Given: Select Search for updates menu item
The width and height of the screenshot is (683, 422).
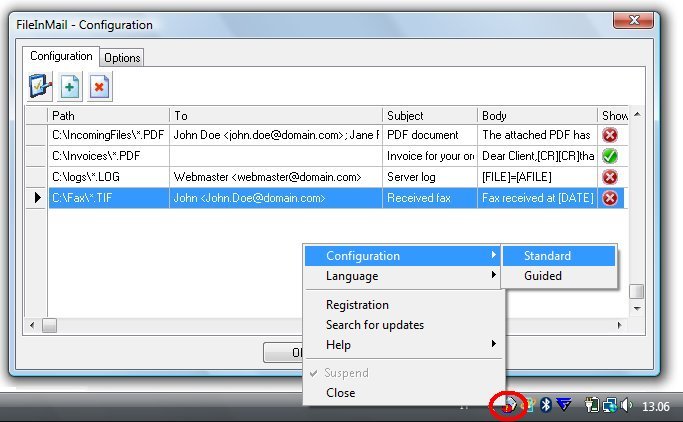Looking at the screenshot, I should (403, 325).
